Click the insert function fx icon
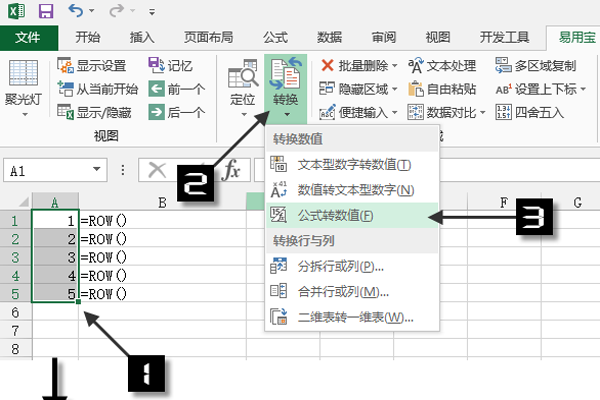Screen dimensions: 600x400 pos(231,171)
